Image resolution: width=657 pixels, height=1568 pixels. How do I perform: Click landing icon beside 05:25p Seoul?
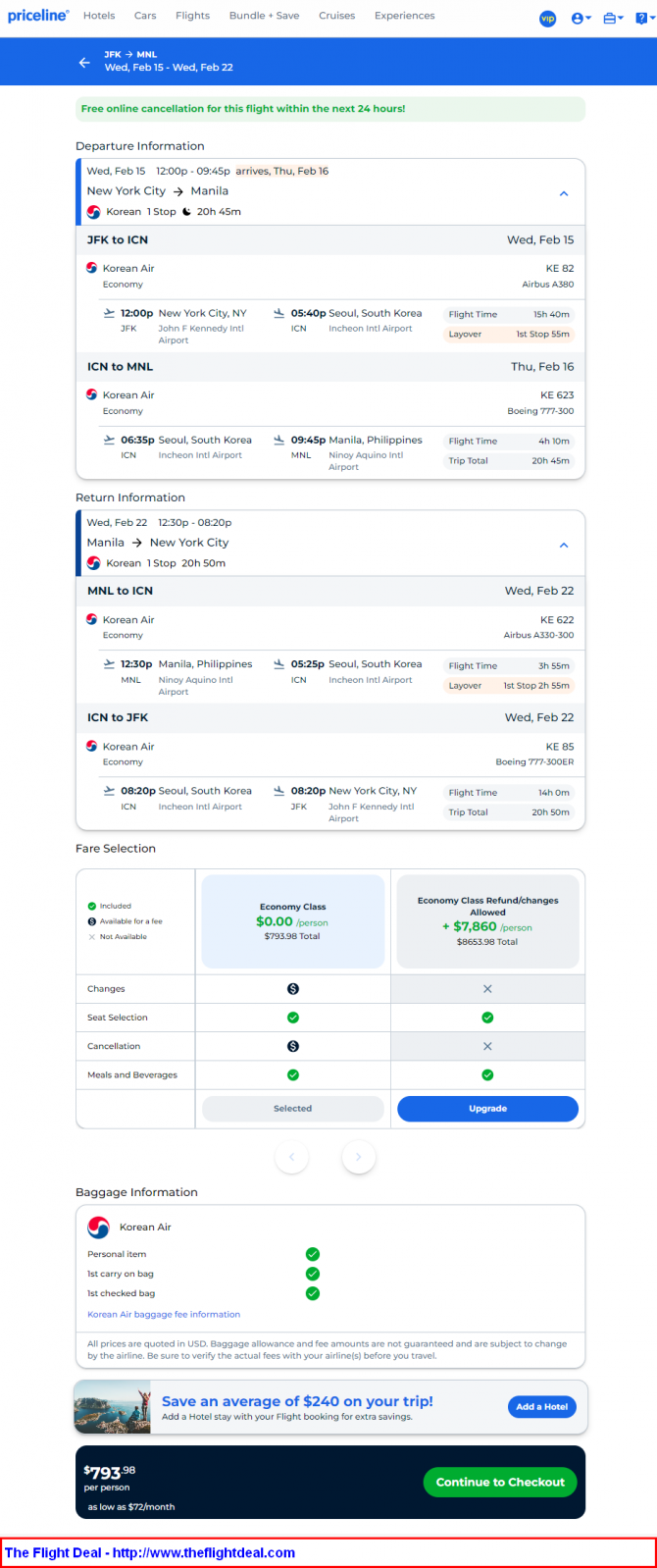click(279, 664)
